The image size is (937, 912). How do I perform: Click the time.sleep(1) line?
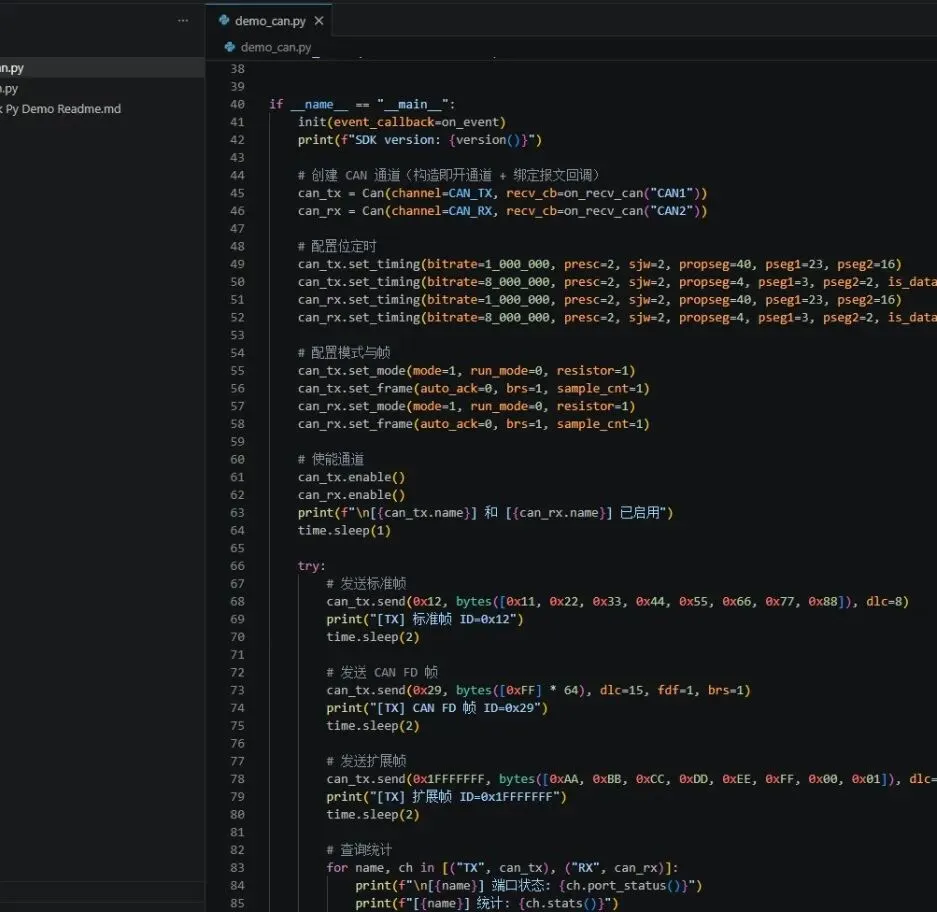pos(344,530)
